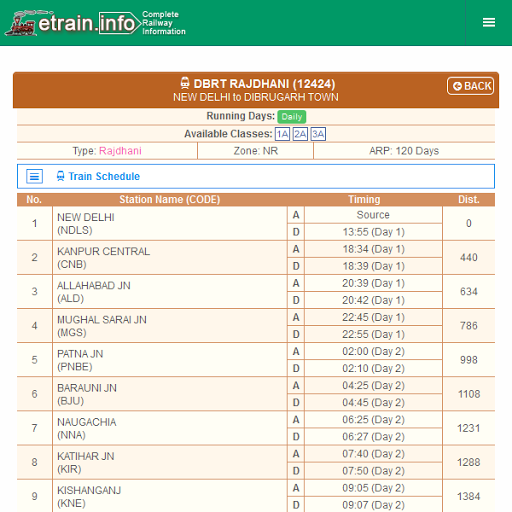Open the hamburger menu icon
Screen dimensions: 512x512
coord(489,22)
